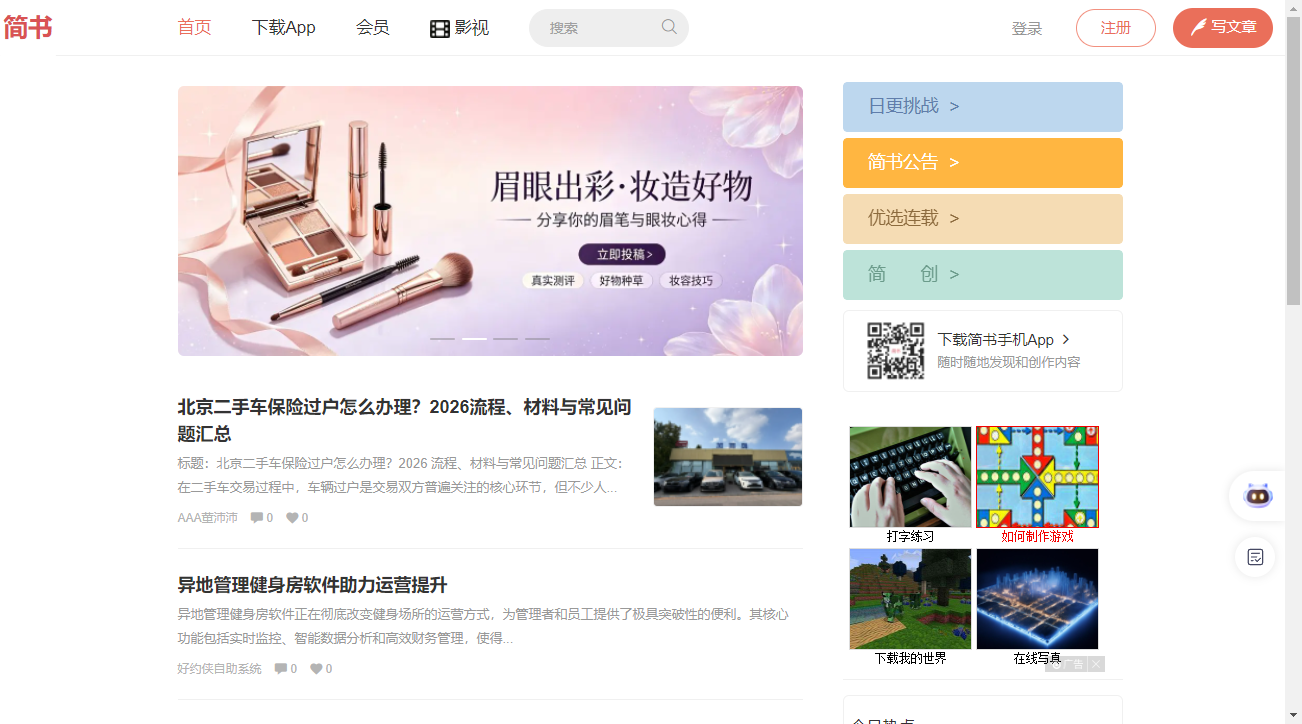
Task: Close the ad with X icon
Action: click(1097, 664)
